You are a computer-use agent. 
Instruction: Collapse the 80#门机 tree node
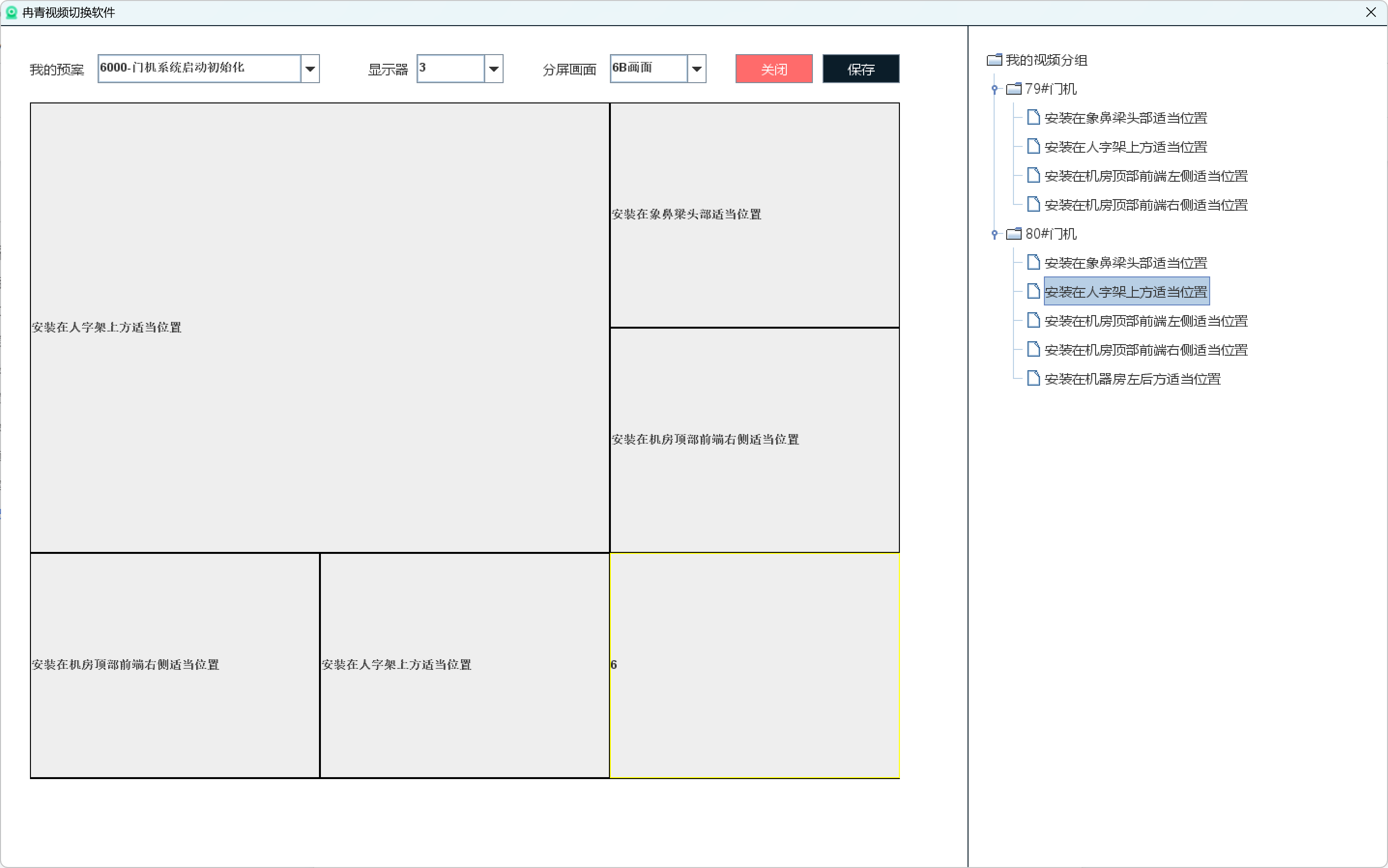tap(994, 233)
